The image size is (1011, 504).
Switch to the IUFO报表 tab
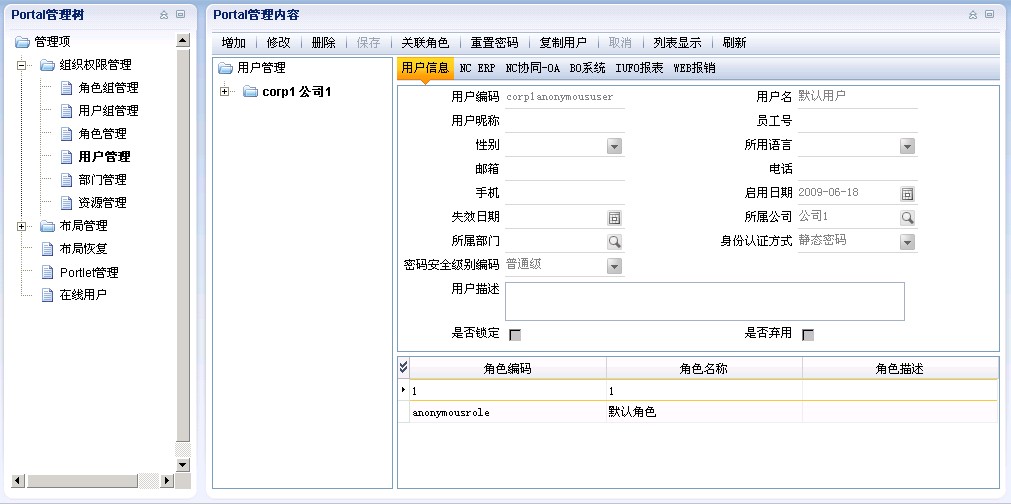639,68
